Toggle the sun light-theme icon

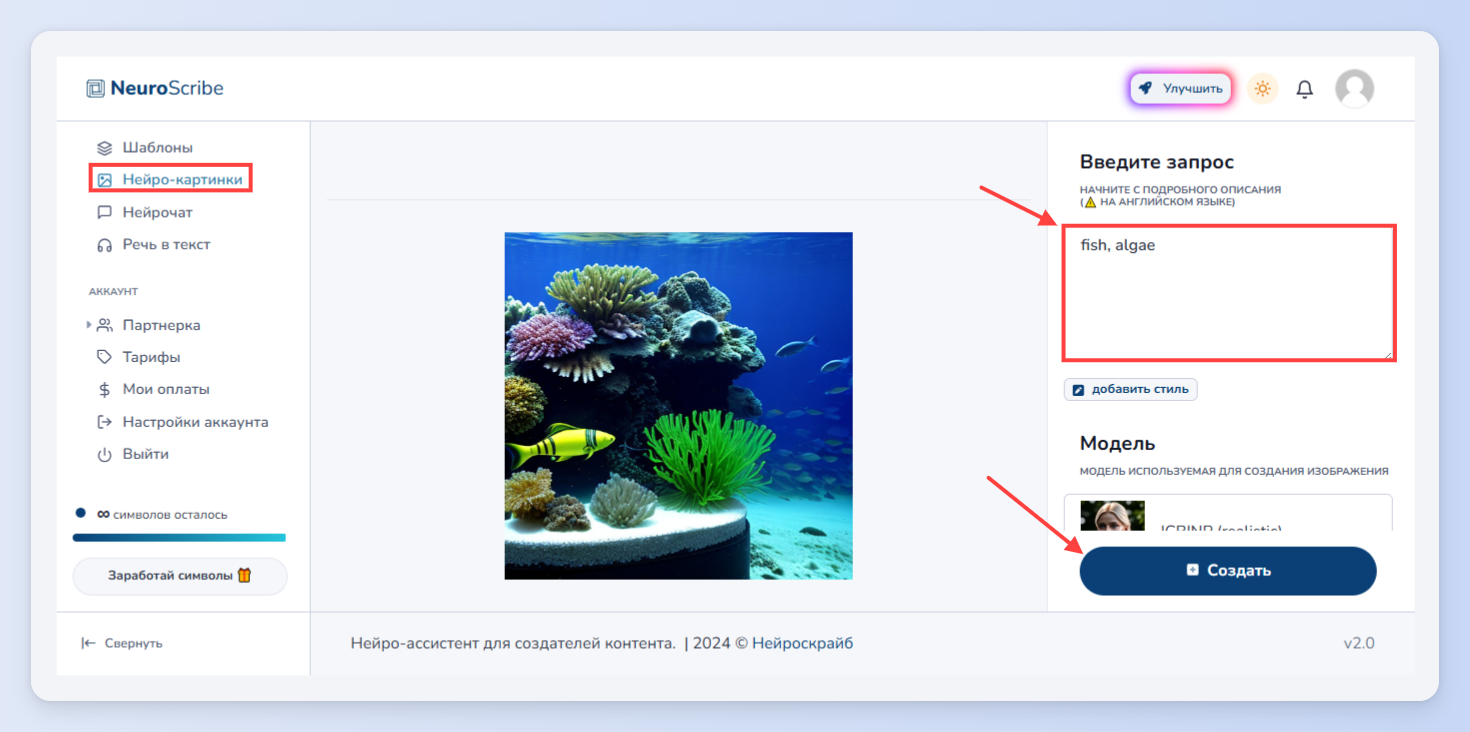coord(1262,88)
